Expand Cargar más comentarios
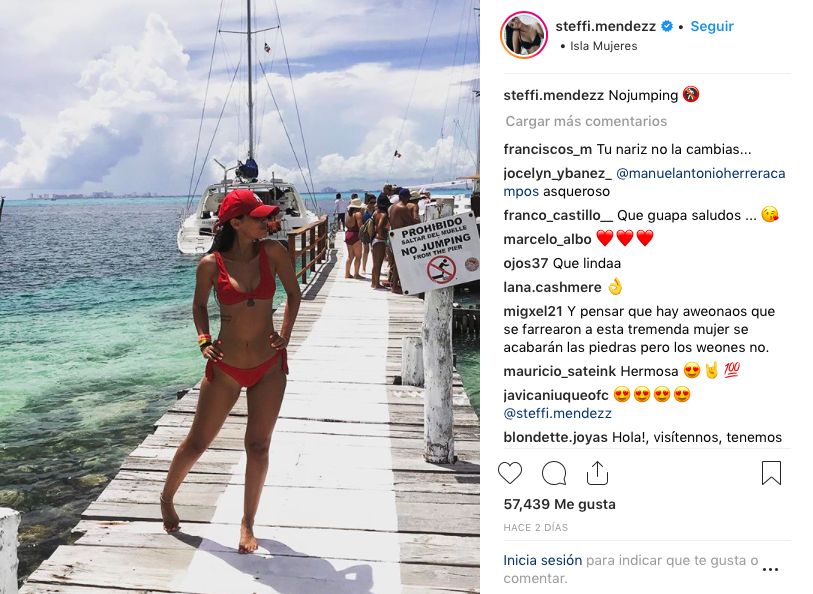The image size is (813, 594). (586, 121)
